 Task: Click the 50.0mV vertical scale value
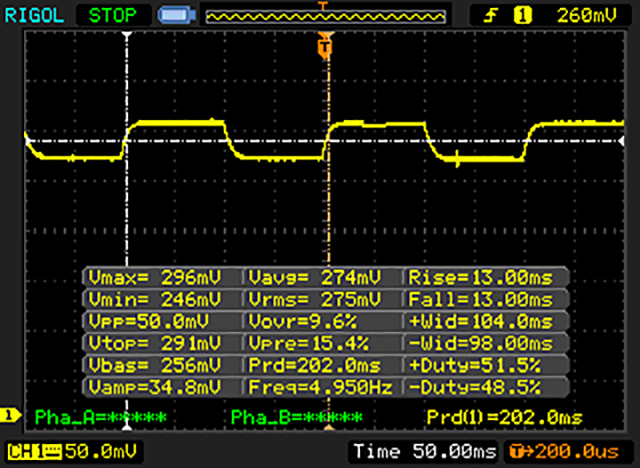click(101, 451)
